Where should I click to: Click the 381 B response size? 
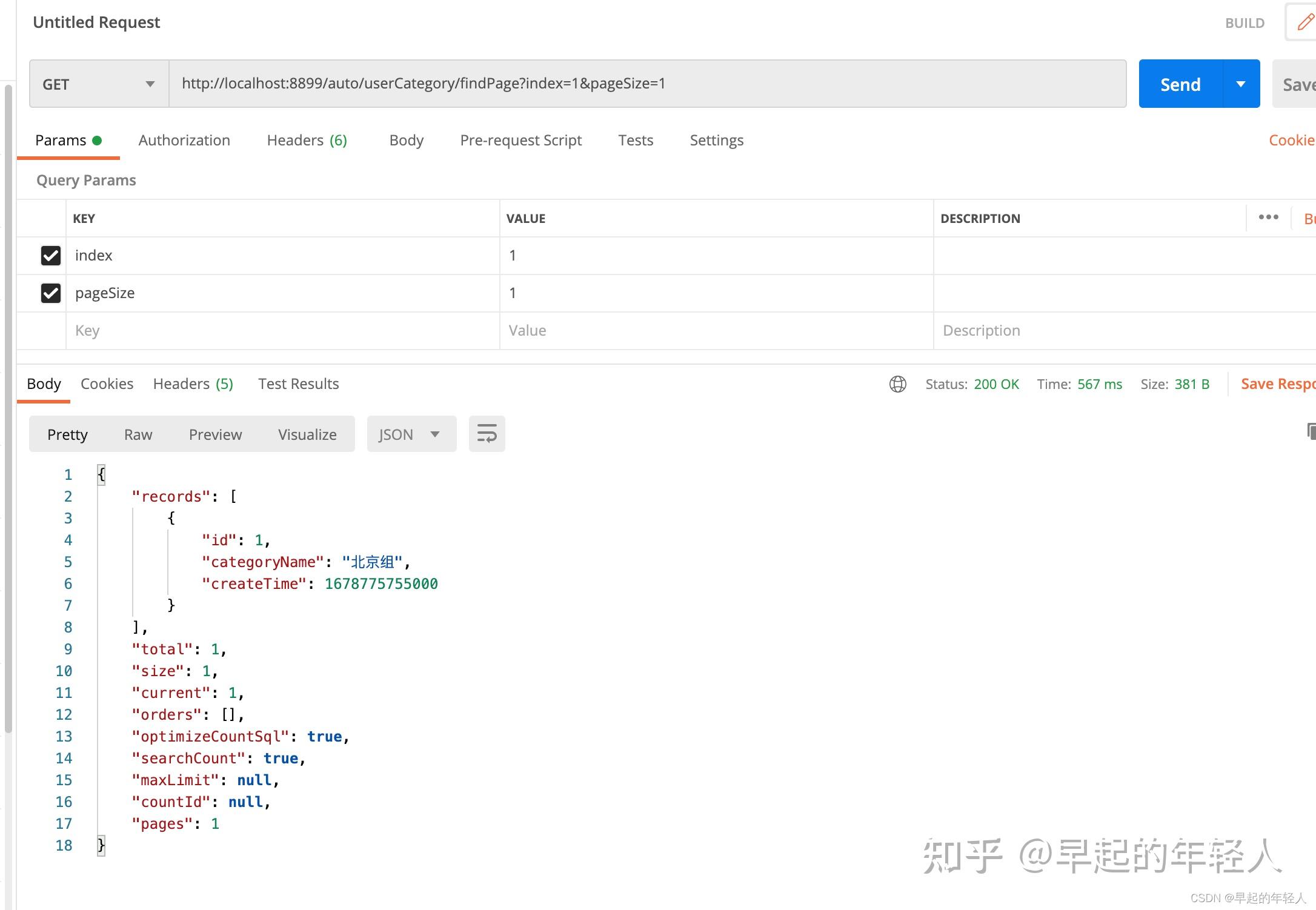1192,384
